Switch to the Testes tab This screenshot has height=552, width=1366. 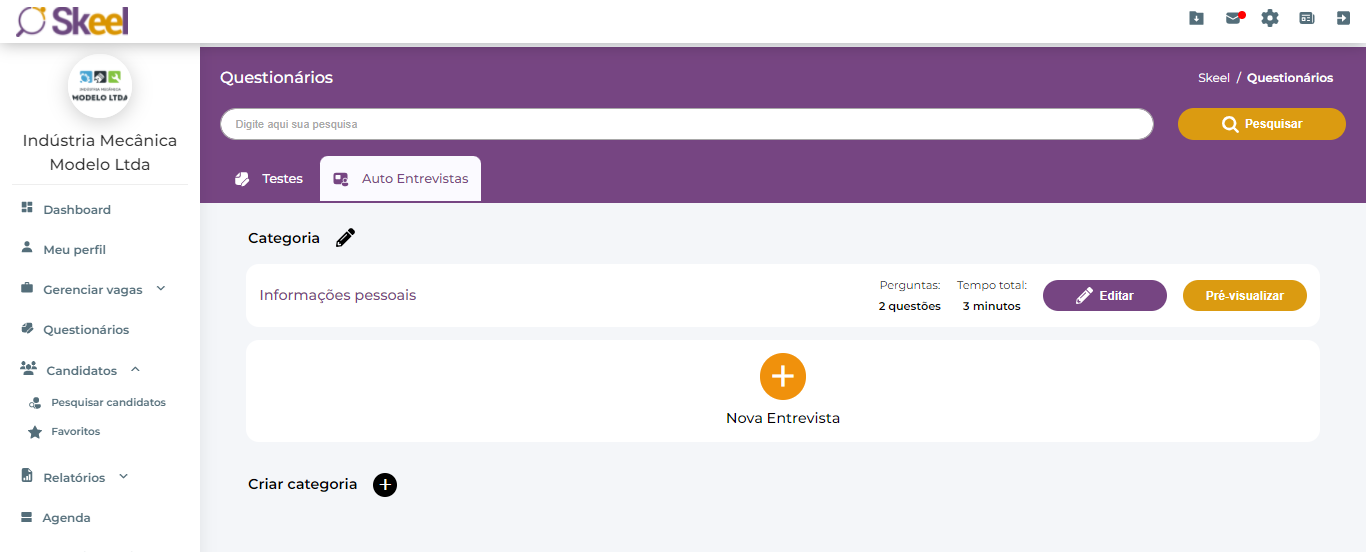pos(269,179)
